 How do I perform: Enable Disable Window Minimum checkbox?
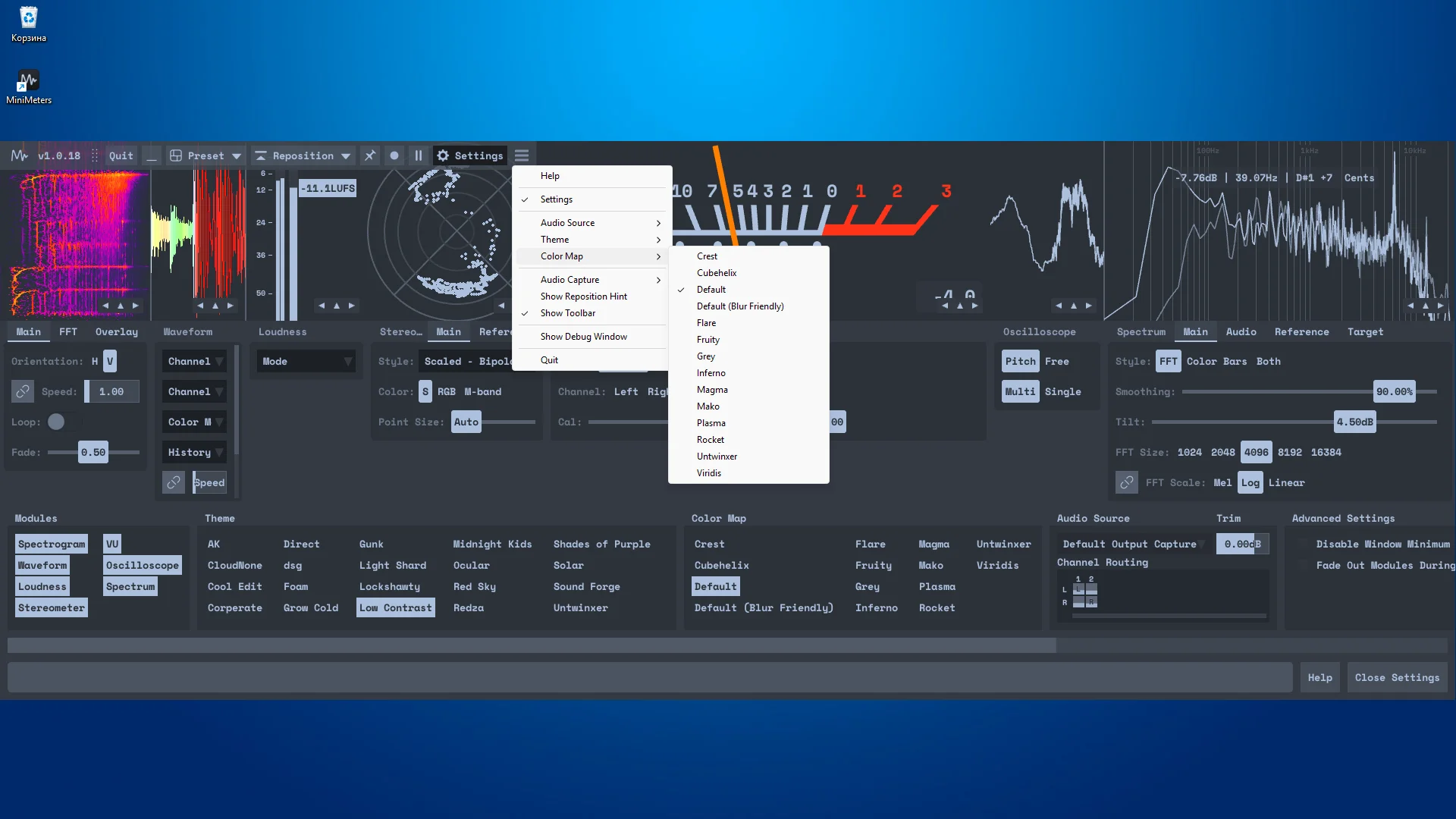coord(1303,544)
